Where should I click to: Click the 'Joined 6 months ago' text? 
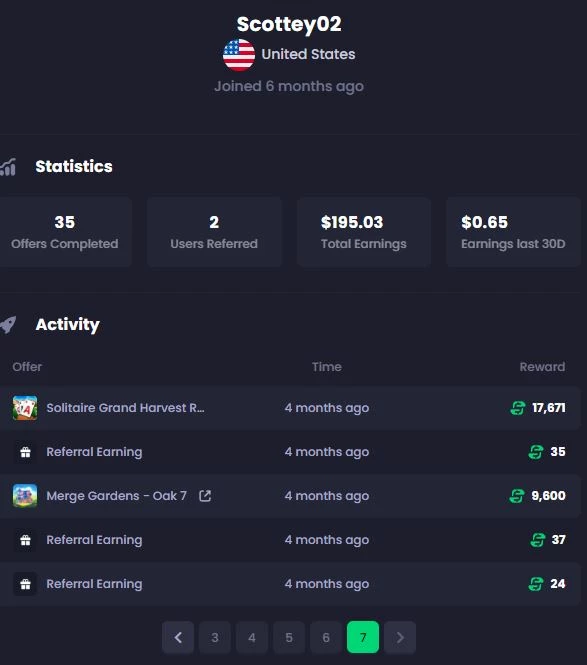click(289, 87)
